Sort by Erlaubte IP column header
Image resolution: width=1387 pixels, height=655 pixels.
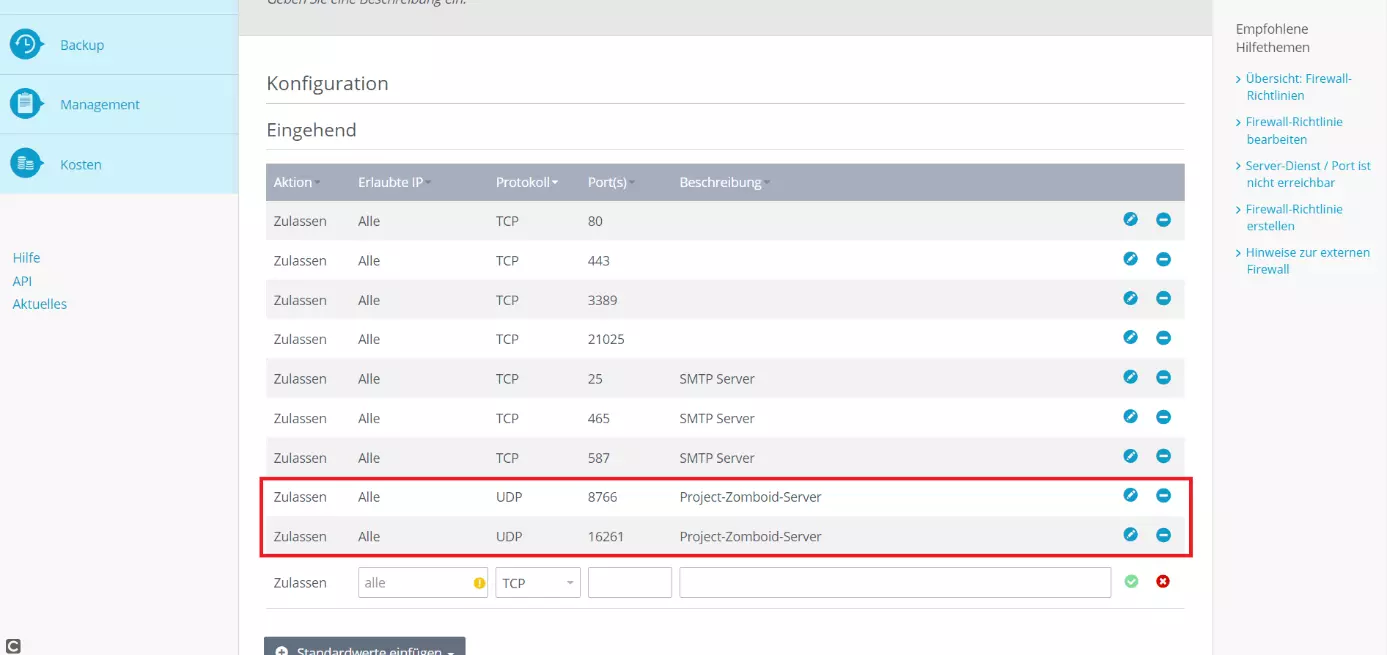click(x=394, y=182)
